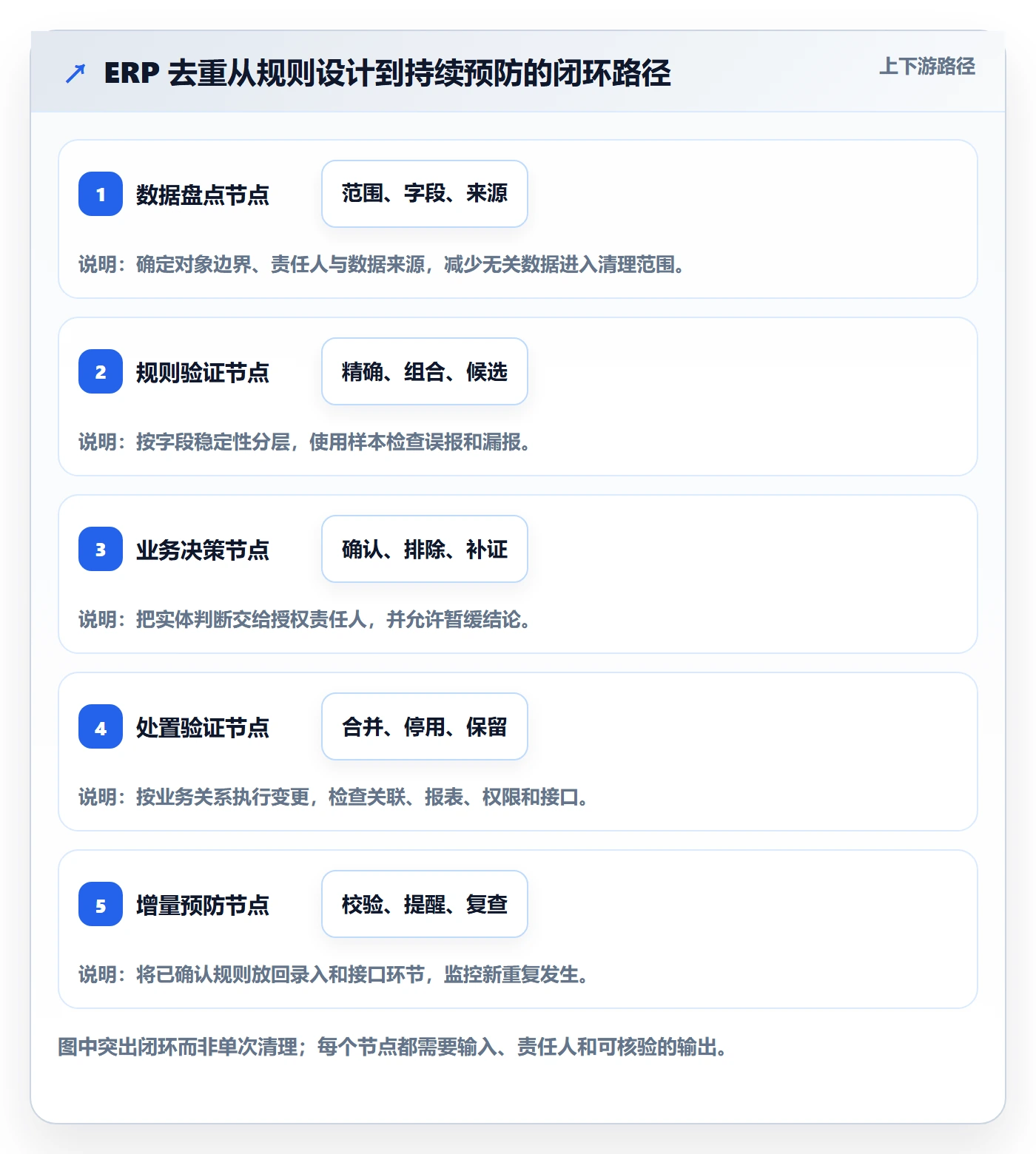Click the arrow icon beside the ERP title
Screen dimensions: 1036x1154
pyautogui.click(x=75, y=73)
